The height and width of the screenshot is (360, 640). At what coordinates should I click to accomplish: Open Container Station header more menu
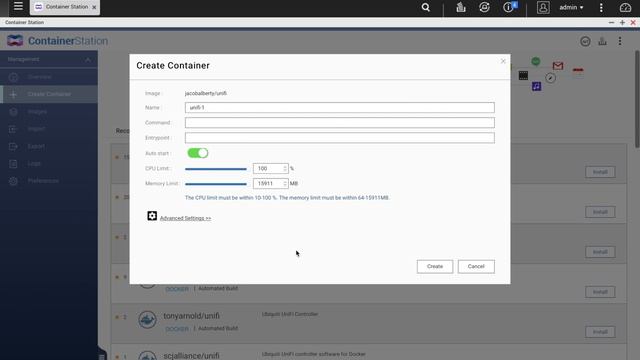tap(620, 41)
